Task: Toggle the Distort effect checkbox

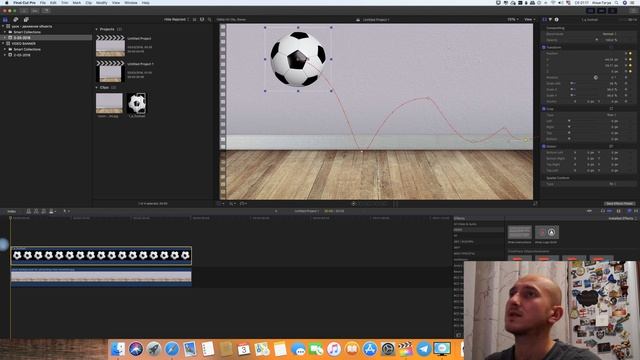Action: 544,146
